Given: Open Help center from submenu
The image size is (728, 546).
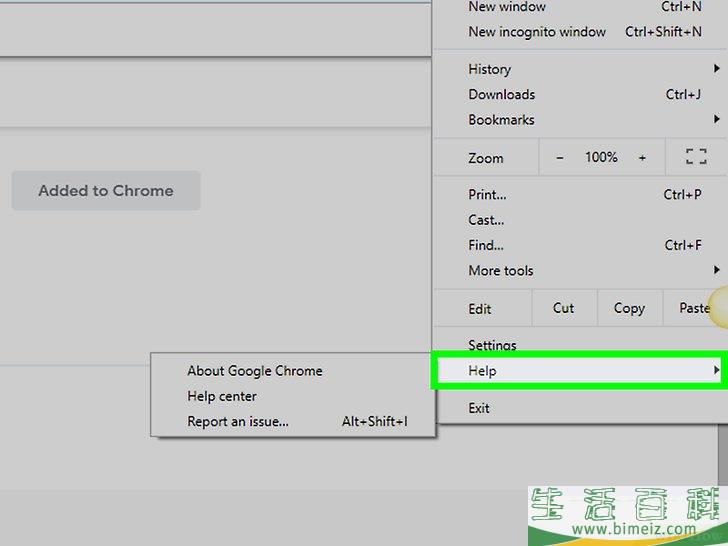Looking at the screenshot, I should [222, 396].
